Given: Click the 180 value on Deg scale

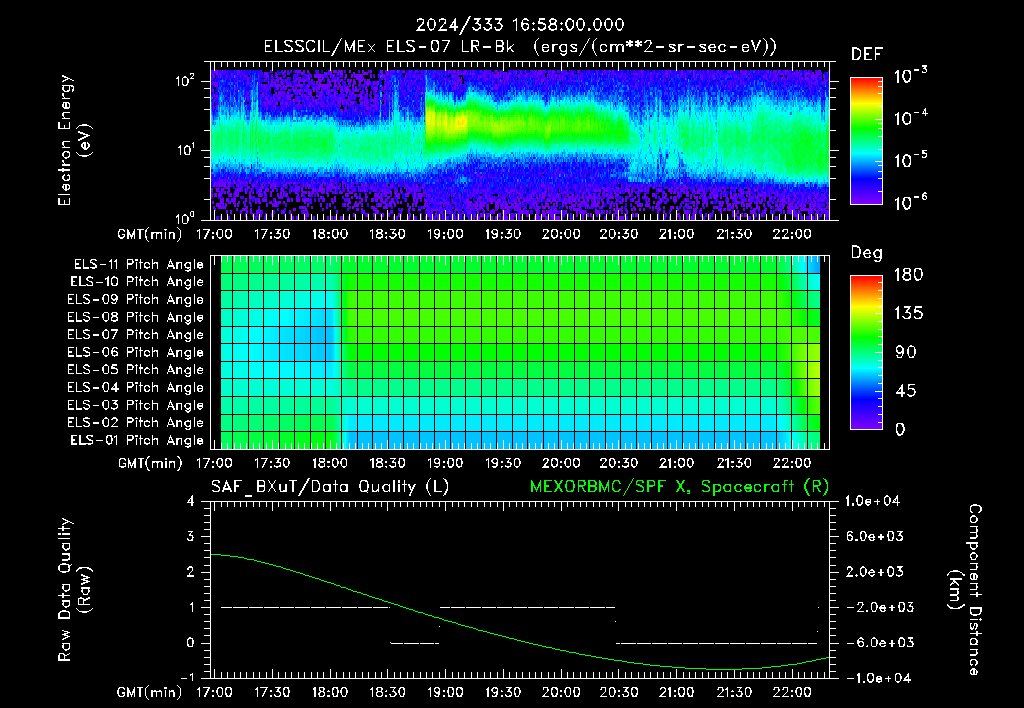Looking at the screenshot, I should pos(908,275).
